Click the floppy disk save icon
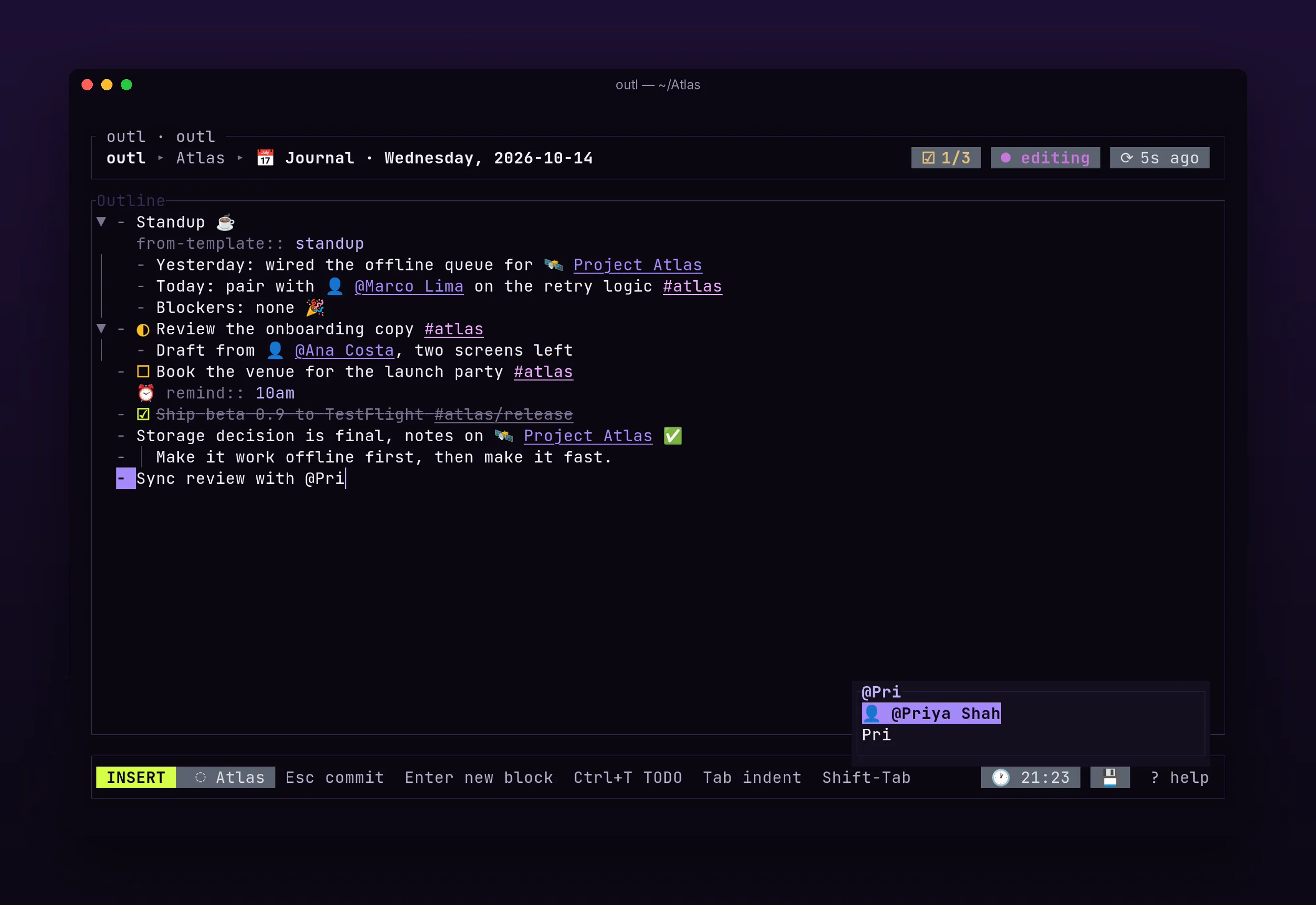 click(1110, 777)
